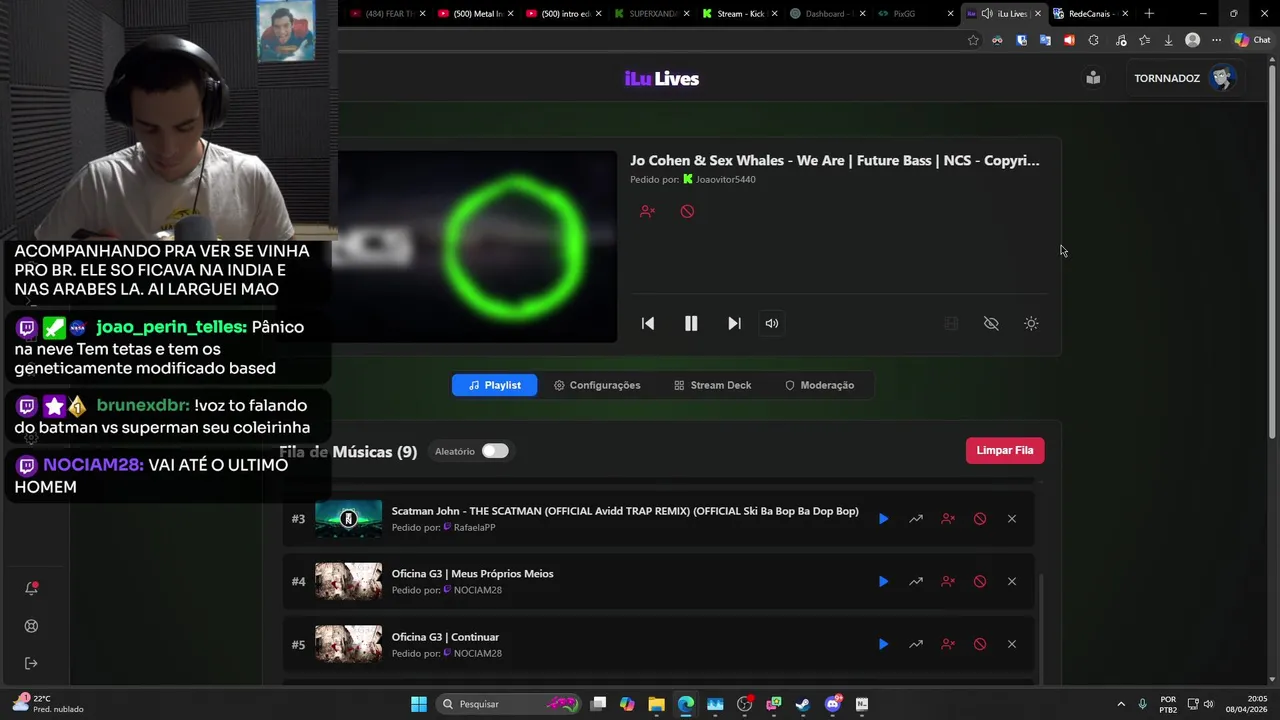Click the logout icon in left sidebar

31,663
